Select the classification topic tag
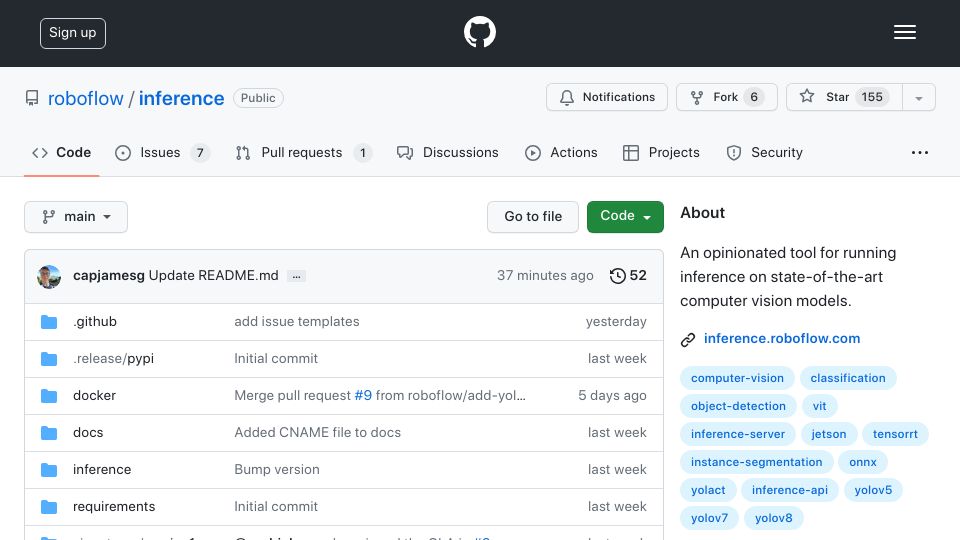Viewport: 960px width, 540px height. [x=848, y=378]
